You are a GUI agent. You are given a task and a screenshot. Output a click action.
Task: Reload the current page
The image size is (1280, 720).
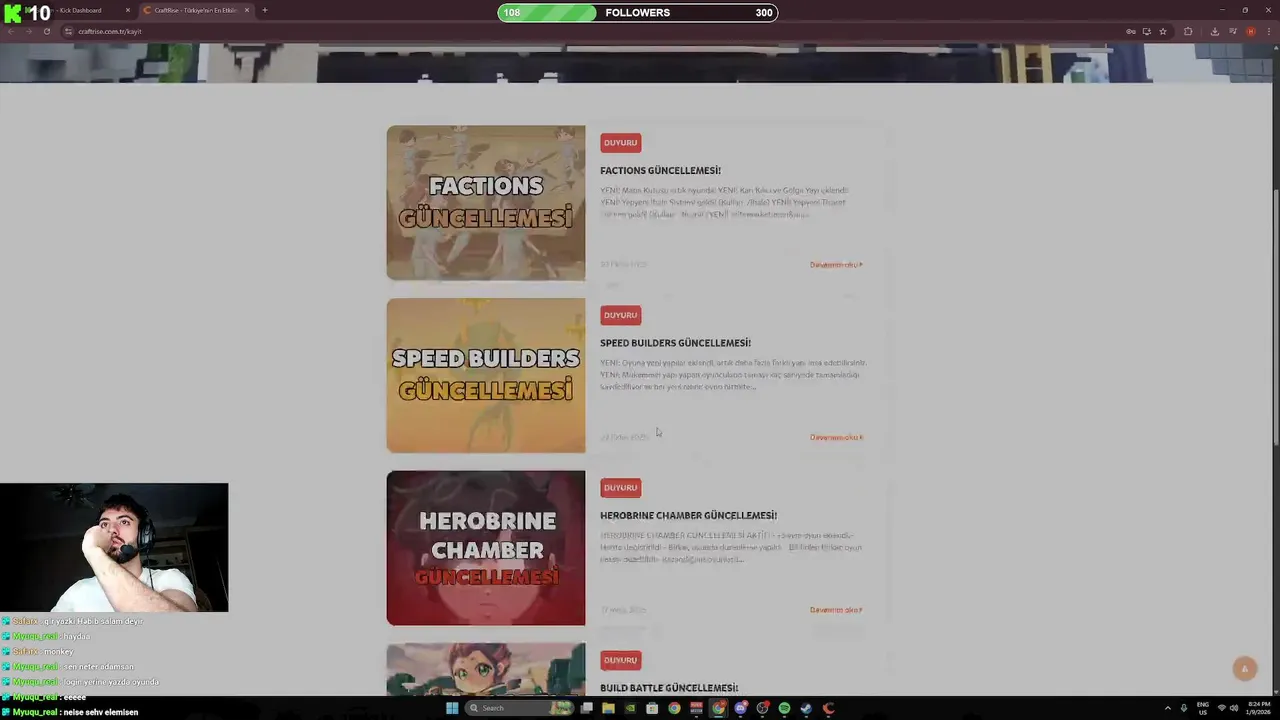tap(46, 31)
